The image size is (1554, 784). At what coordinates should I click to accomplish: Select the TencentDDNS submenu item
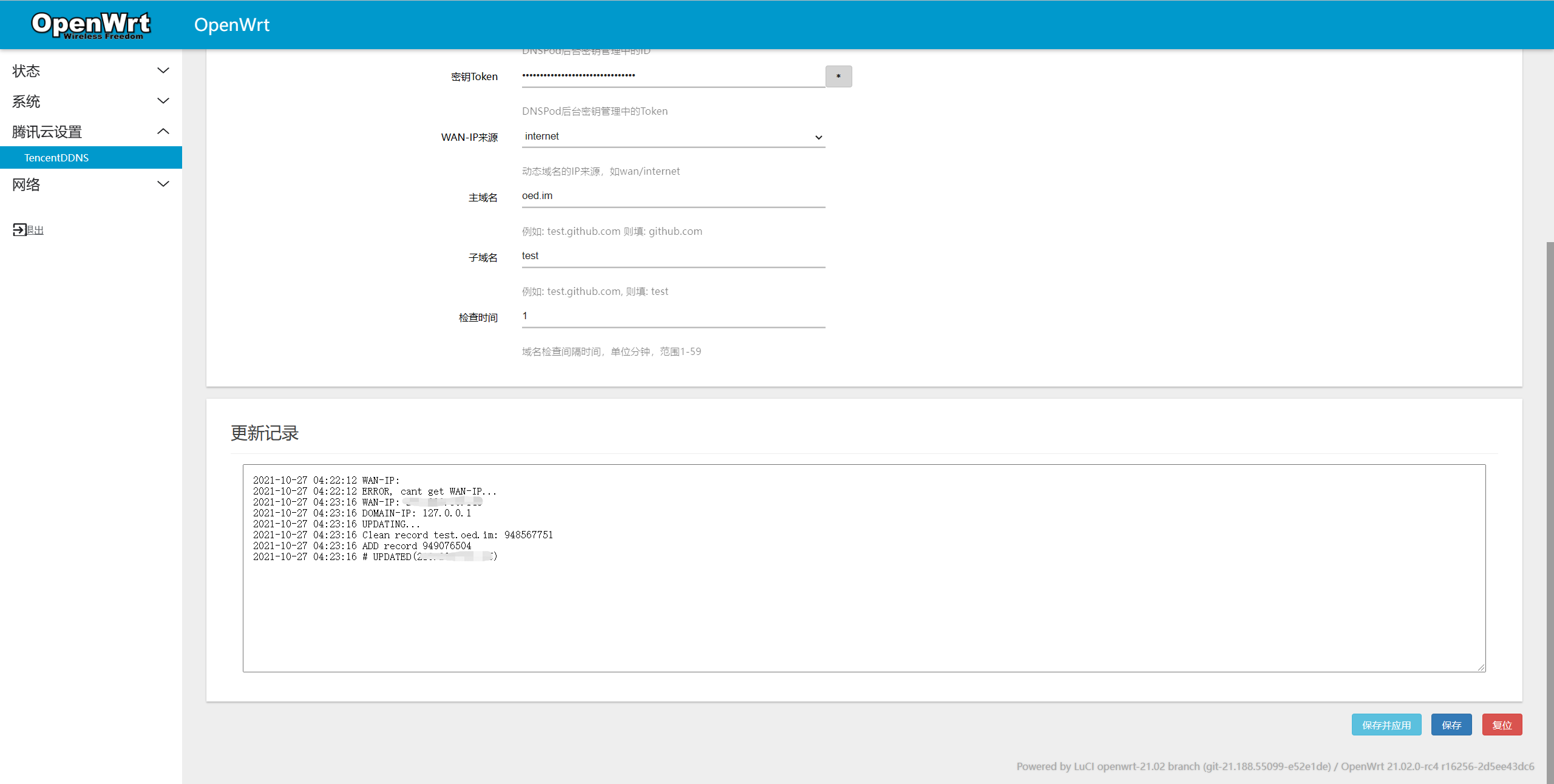[91, 158]
